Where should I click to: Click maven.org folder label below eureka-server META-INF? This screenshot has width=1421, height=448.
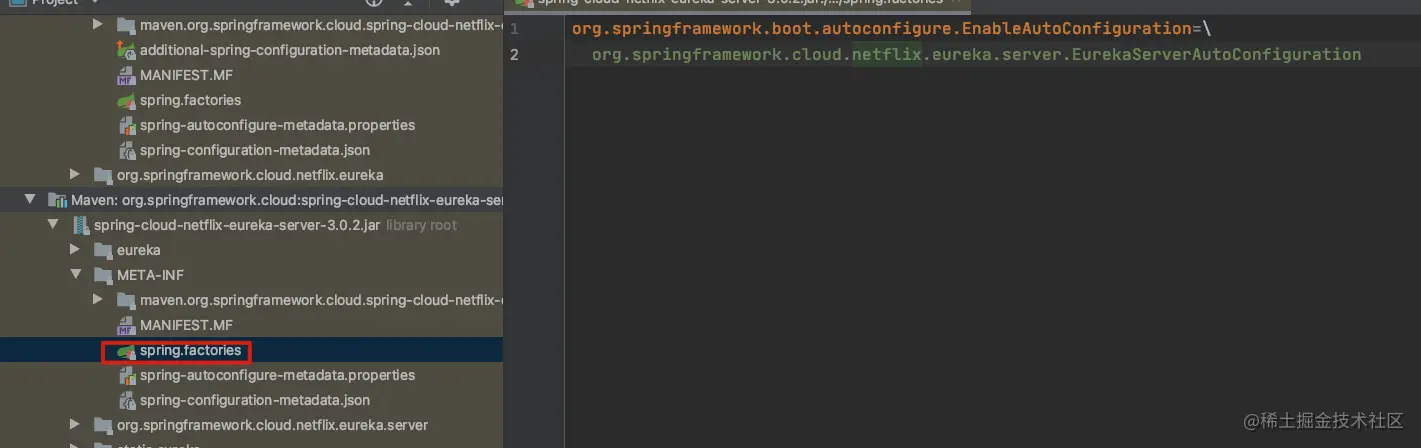[x=321, y=300]
